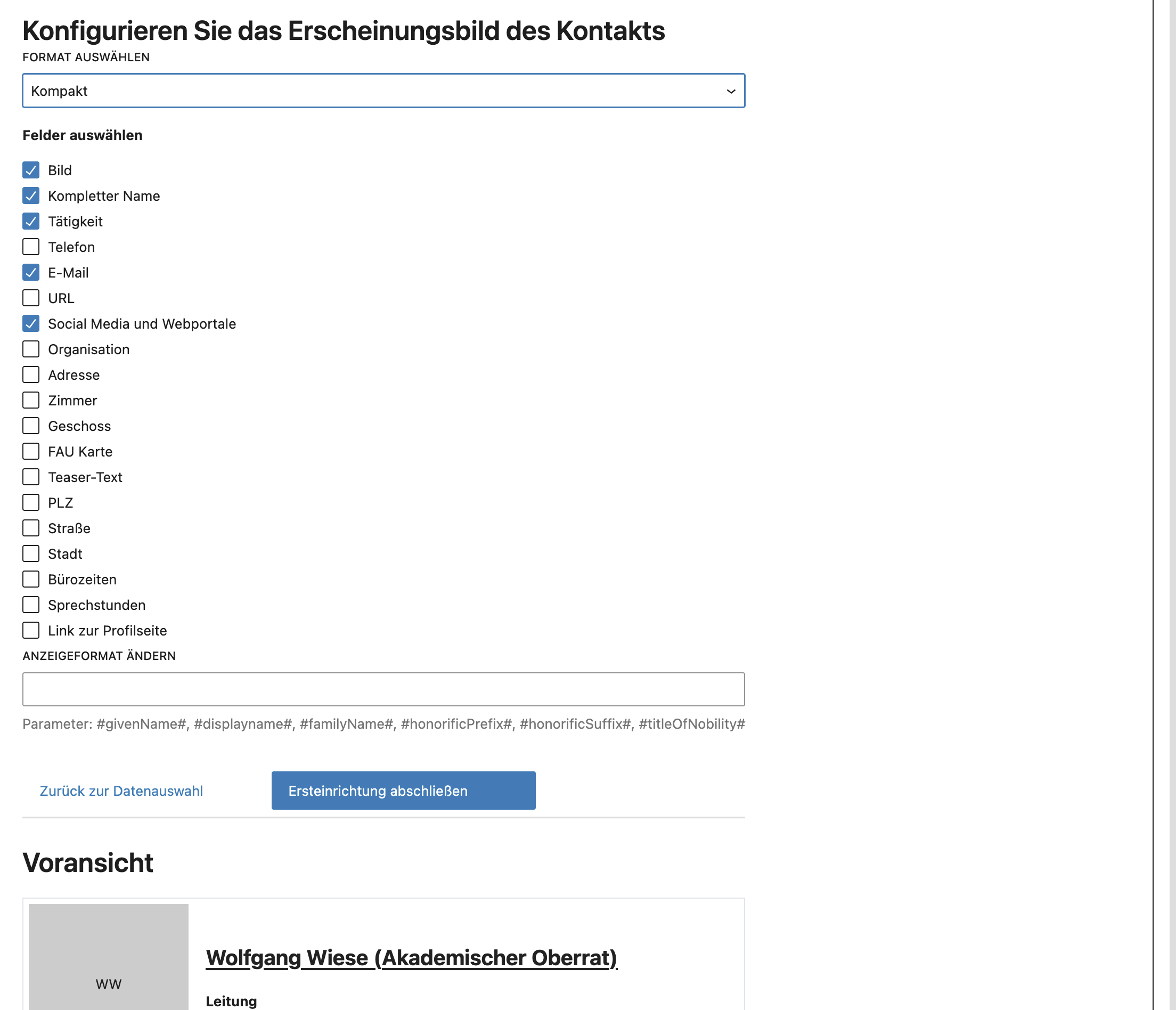Go back via Zurück zur Datenauswahl

[x=121, y=791]
